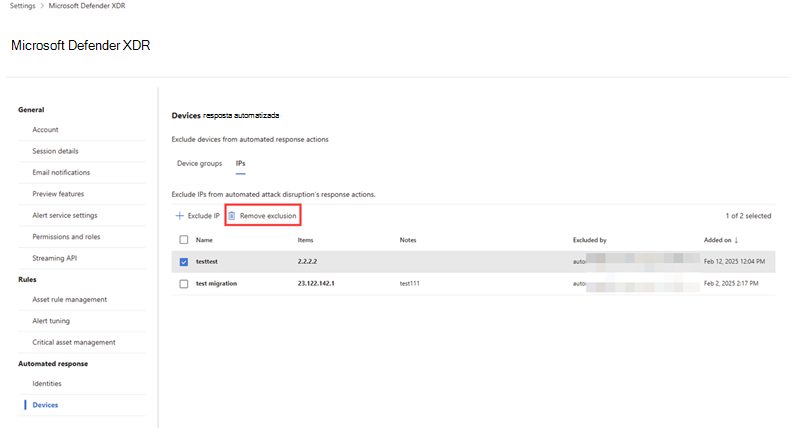Click the 1 of 2 selected indicator
The width and height of the screenshot is (800, 439).
click(748, 216)
